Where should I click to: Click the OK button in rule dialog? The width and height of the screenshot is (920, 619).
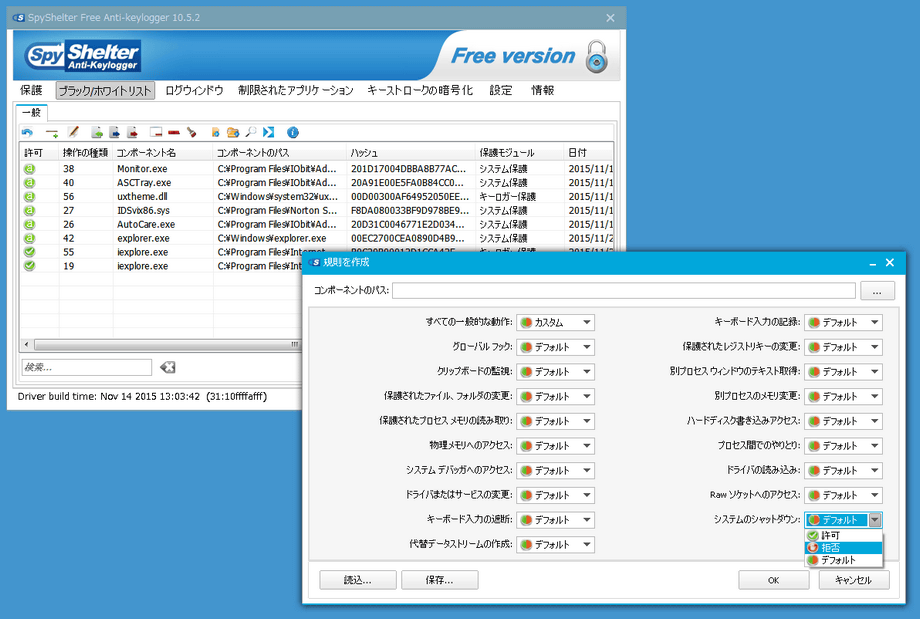(773, 580)
